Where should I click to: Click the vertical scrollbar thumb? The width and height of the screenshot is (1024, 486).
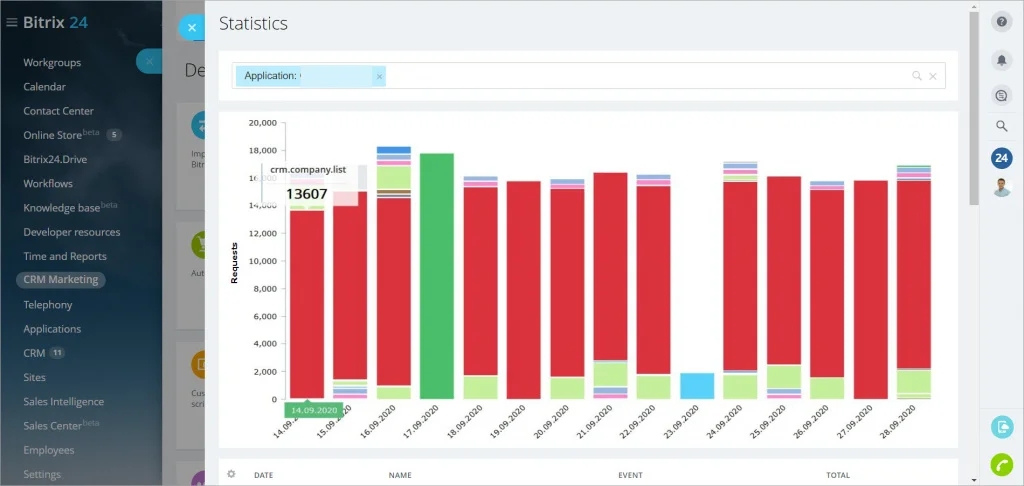pos(974,108)
